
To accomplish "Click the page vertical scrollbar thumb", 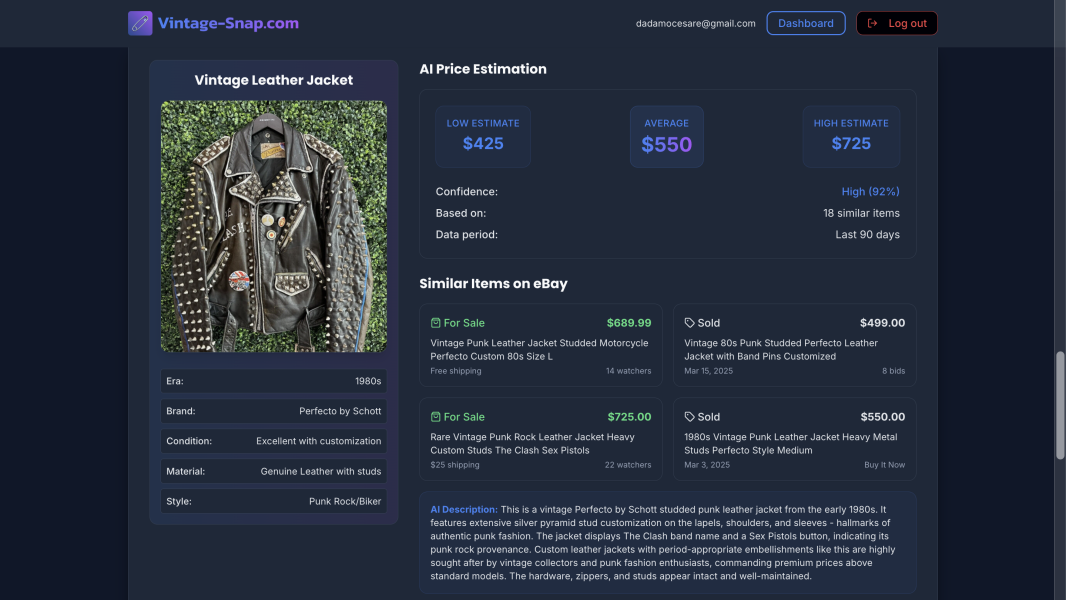I will 1060,406.
